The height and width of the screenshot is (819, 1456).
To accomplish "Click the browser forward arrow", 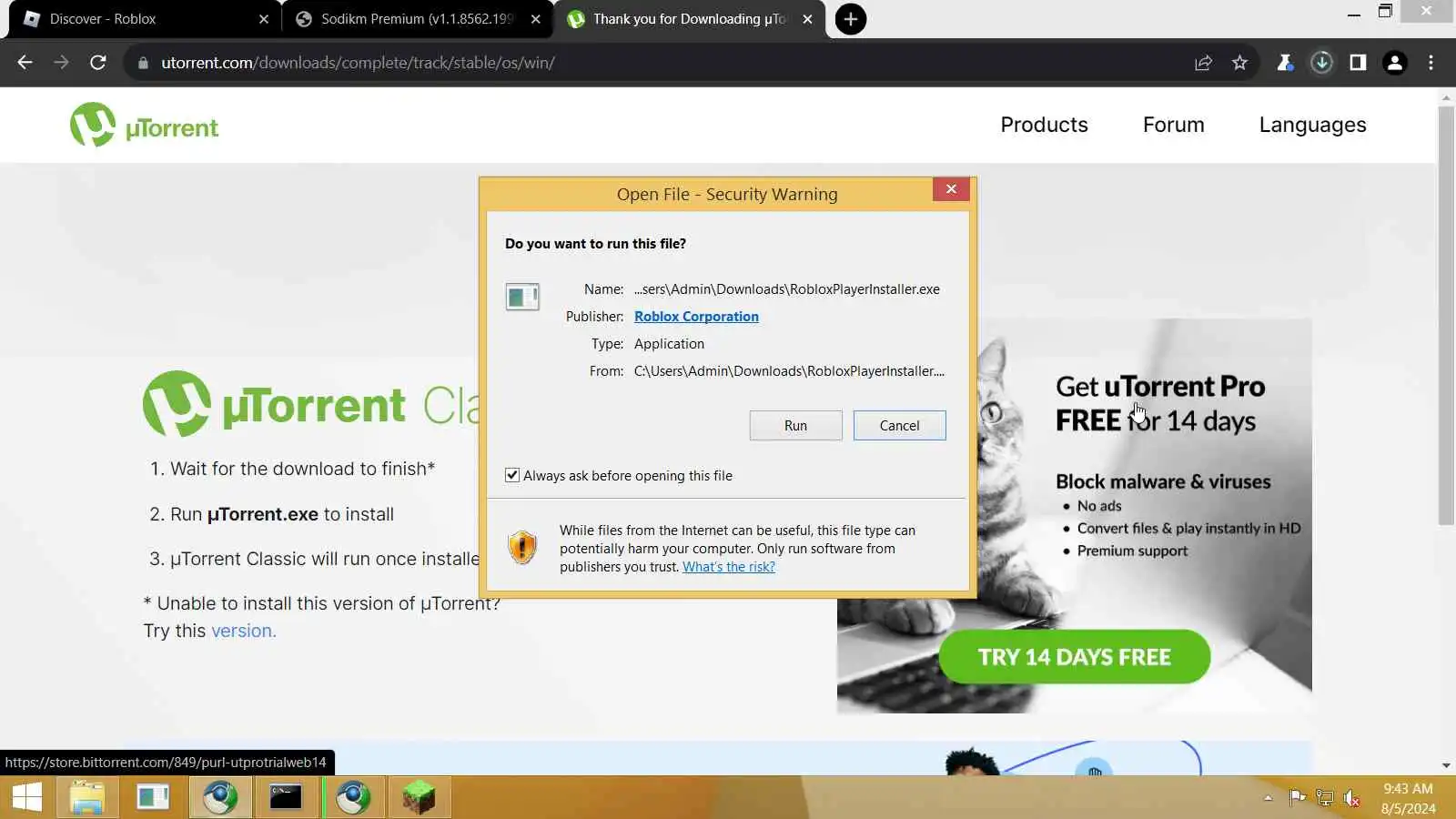I will [x=61, y=63].
